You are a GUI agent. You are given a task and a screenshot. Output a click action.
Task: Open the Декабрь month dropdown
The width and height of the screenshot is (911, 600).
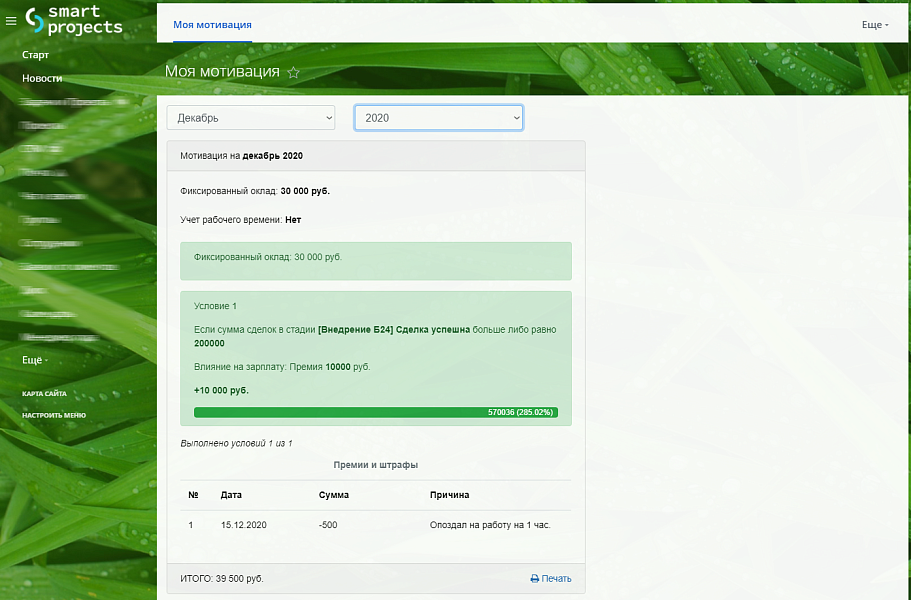[251, 118]
